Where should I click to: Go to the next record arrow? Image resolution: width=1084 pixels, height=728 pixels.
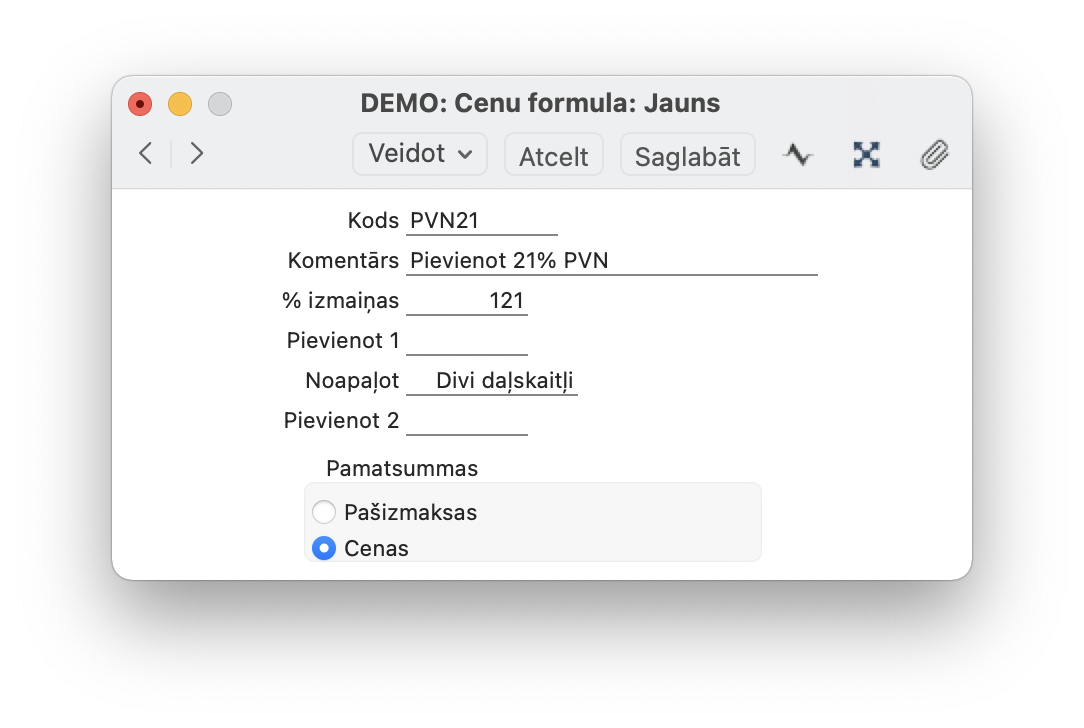click(x=197, y=153)
